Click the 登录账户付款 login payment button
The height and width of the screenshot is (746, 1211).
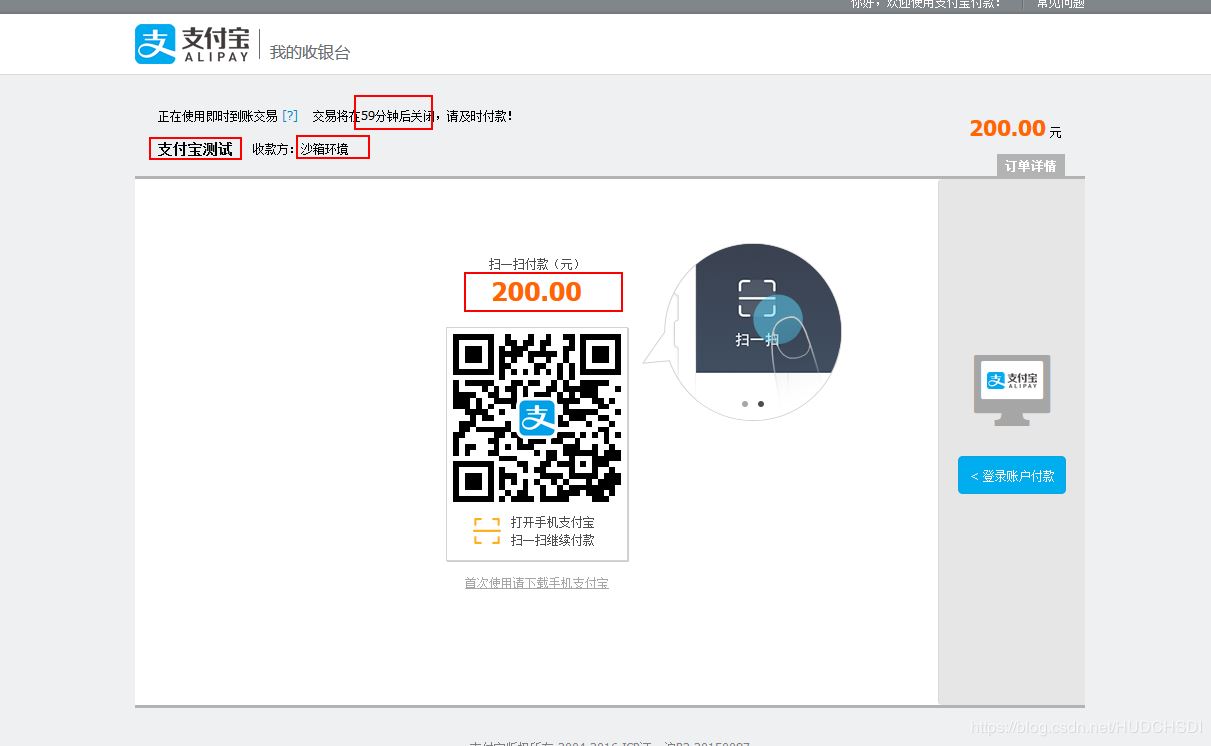pyautogui.click(x=1011, y=475)
